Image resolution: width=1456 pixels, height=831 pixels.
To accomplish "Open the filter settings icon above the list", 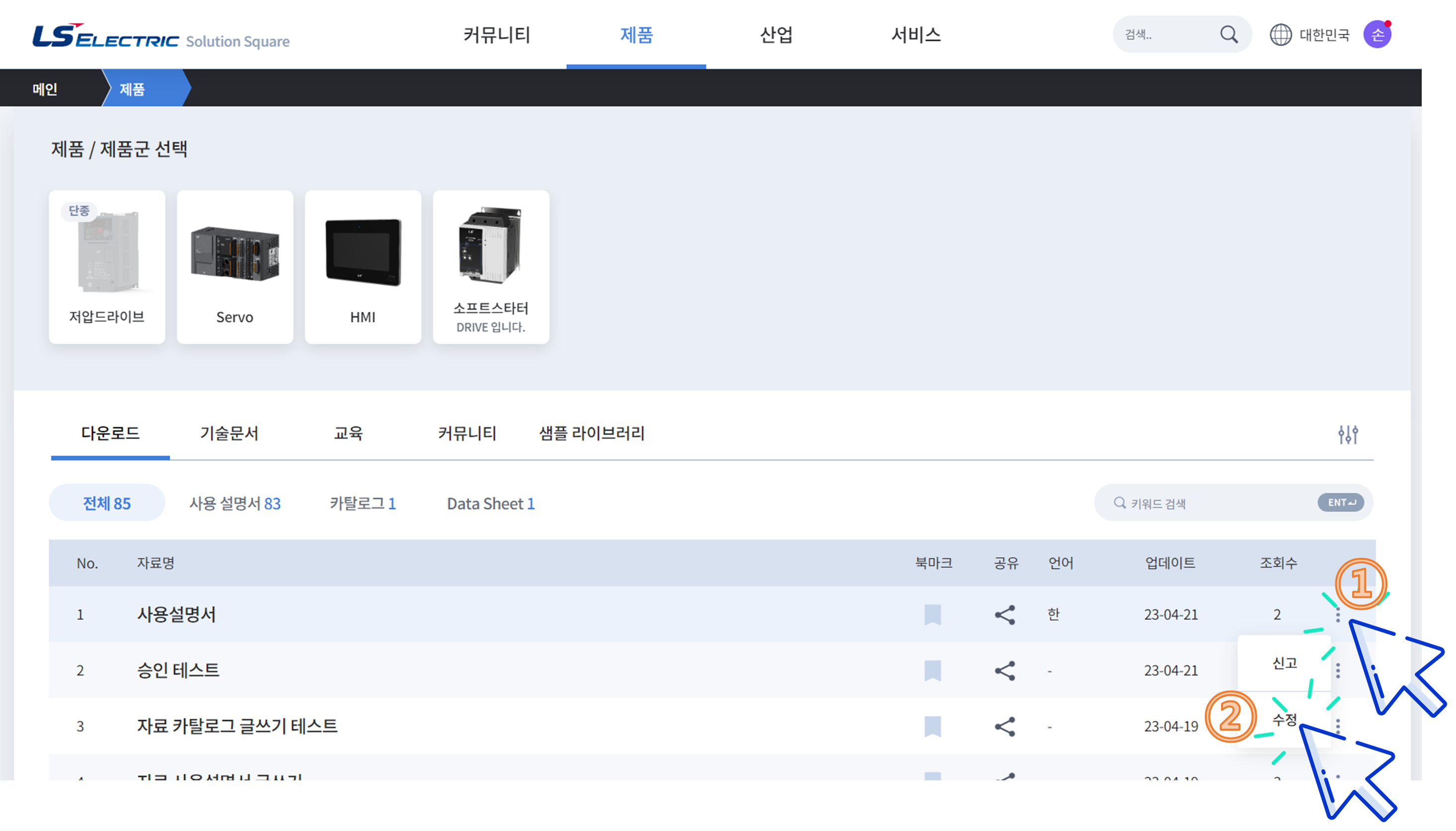I will tap(1349, 434).
